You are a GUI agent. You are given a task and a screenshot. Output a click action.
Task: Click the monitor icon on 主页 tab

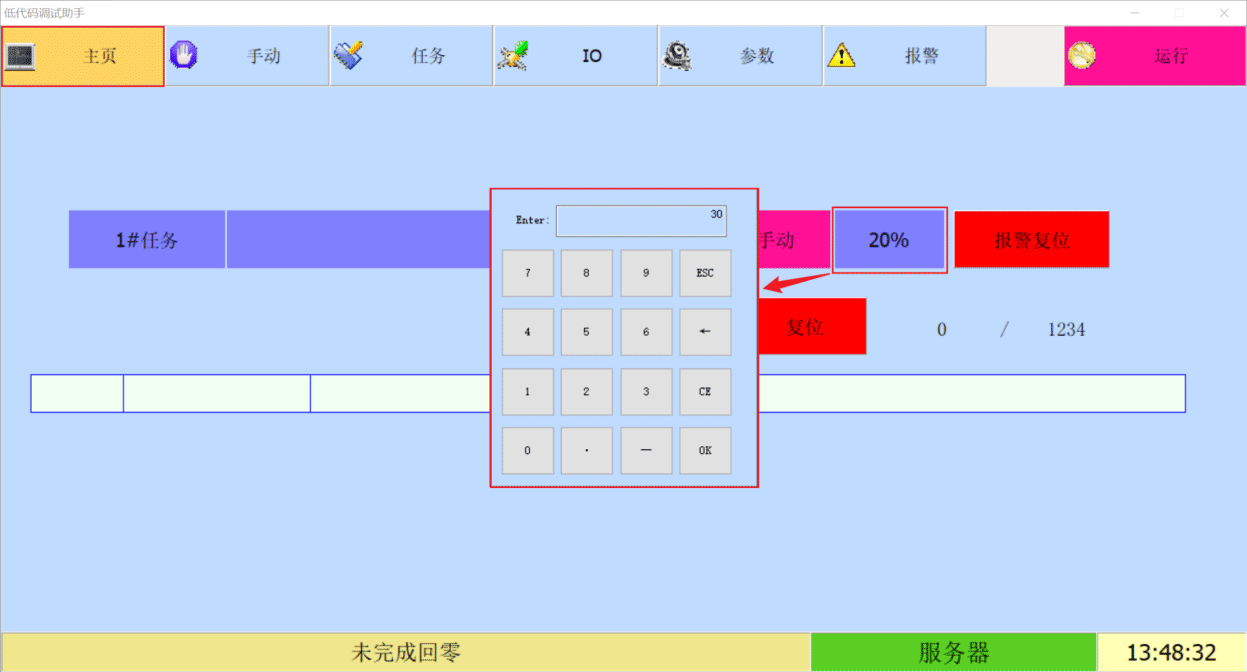coord(20,56)
